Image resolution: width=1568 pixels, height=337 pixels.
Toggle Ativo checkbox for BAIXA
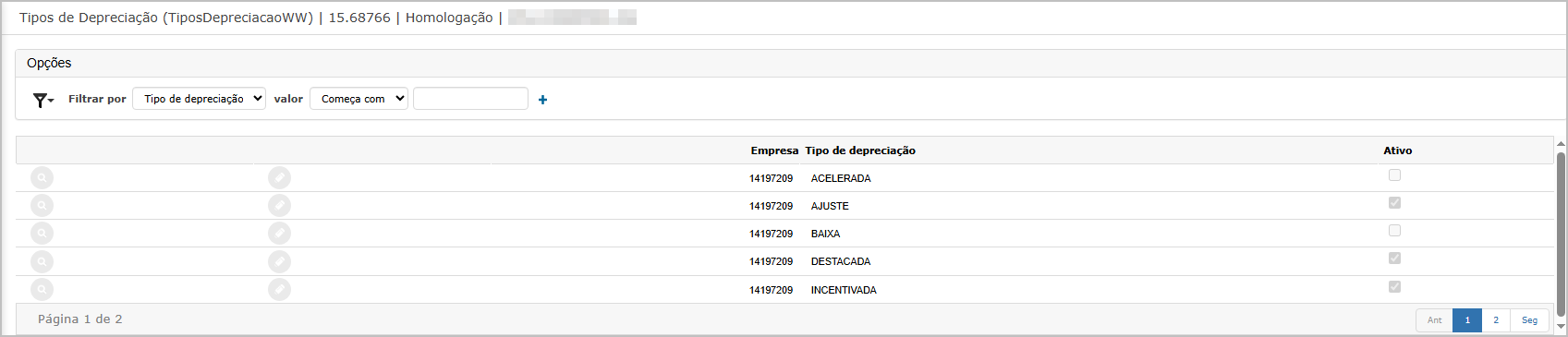tap(1394, 230)
